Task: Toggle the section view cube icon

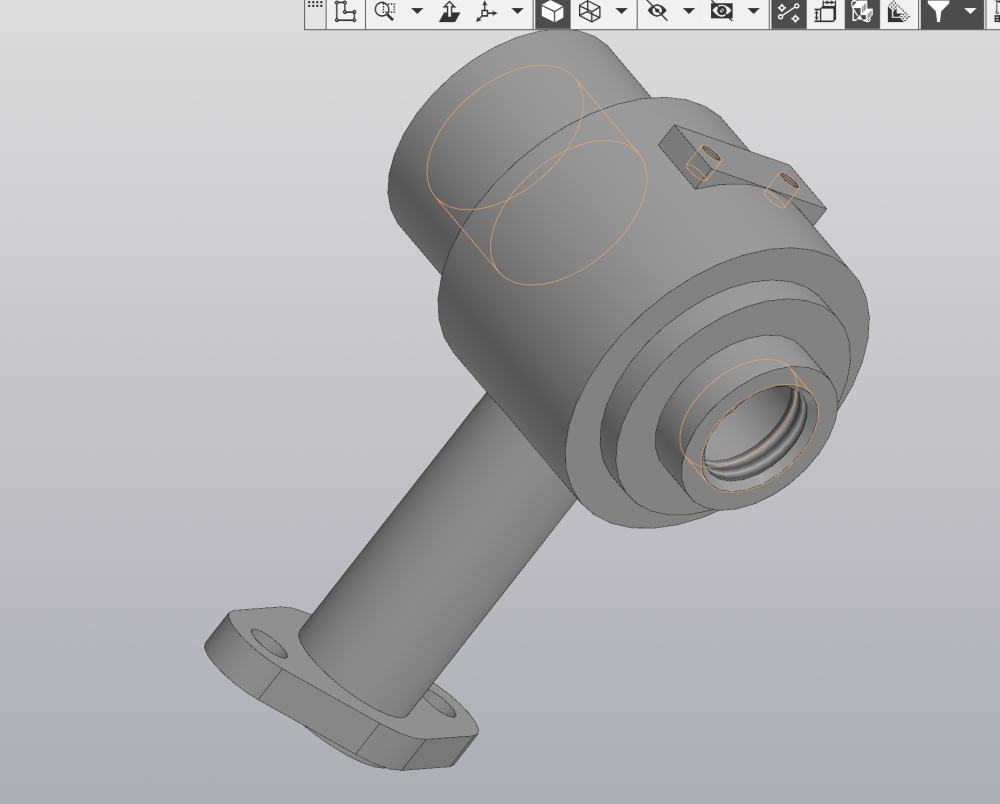Action: pos(862,13)
